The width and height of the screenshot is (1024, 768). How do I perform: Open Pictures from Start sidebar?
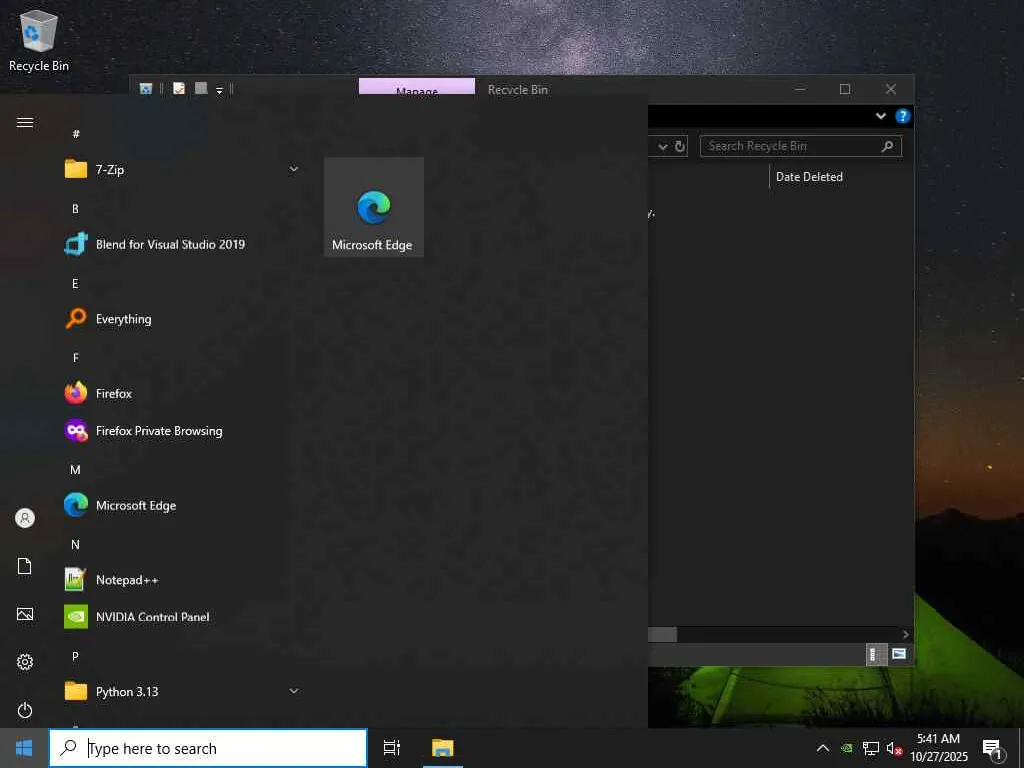click(25, 614)
